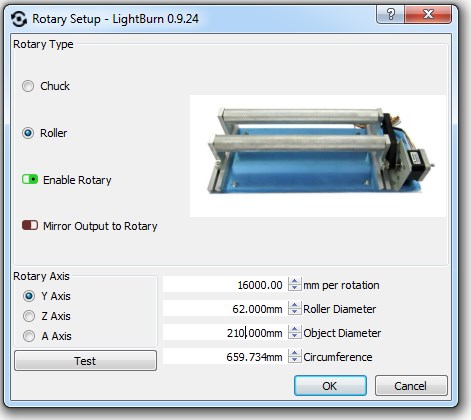The width and height of the screenshot is (471, 420).
Task: Increase Object Diameter with up arrow
Action: click(x=294, y=329)
